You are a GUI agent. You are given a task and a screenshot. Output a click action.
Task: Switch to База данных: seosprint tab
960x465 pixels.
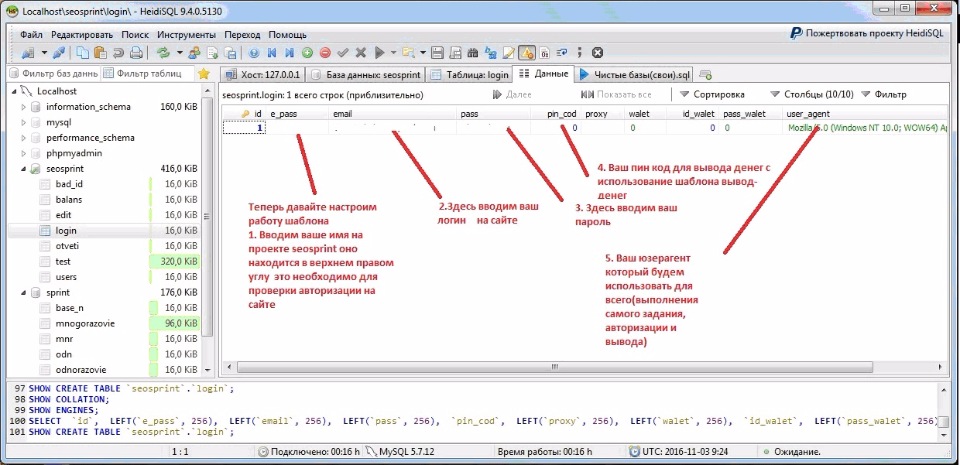pos(366,75)
